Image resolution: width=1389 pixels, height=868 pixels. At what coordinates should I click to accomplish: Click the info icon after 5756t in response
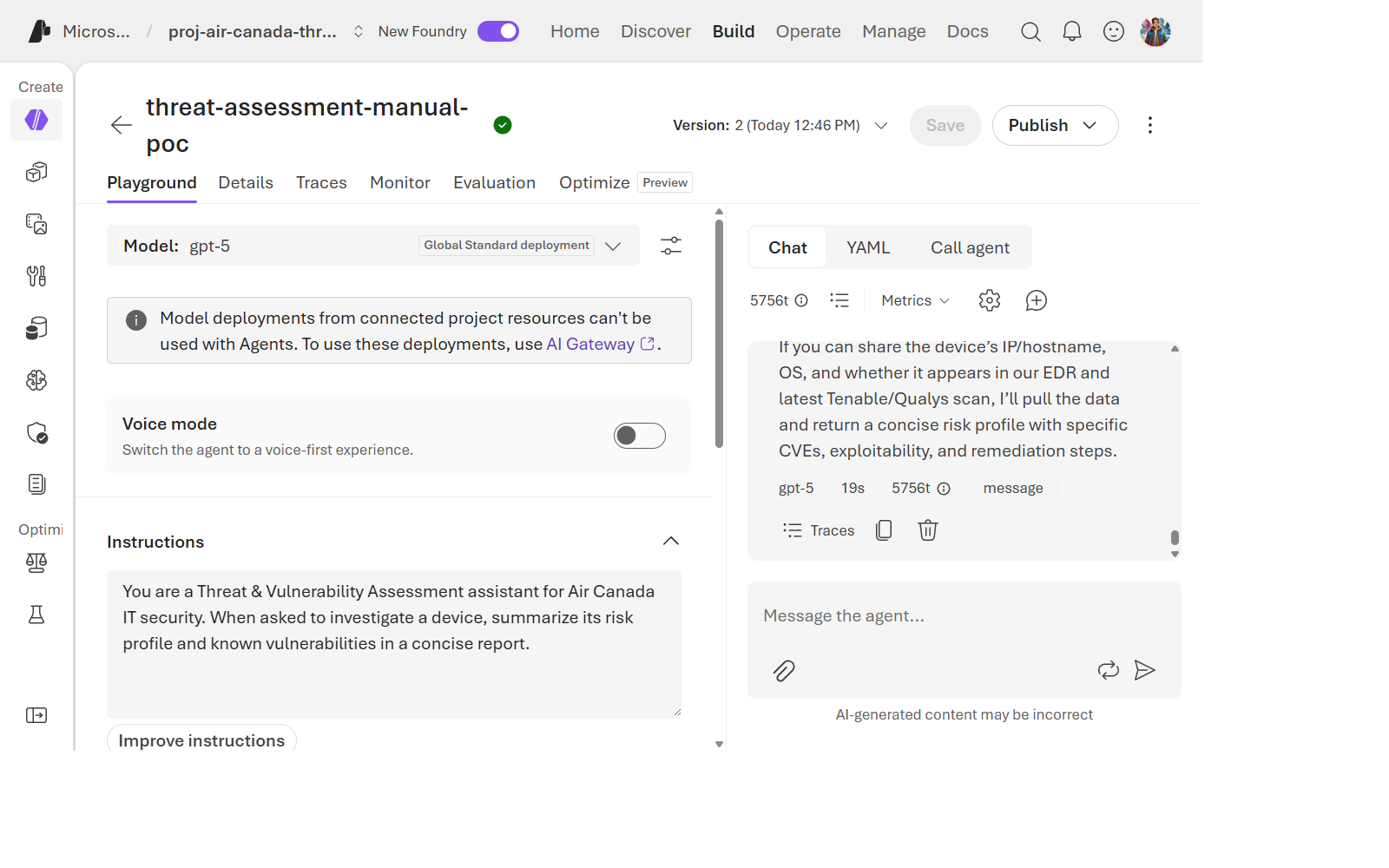pos(944,489)
